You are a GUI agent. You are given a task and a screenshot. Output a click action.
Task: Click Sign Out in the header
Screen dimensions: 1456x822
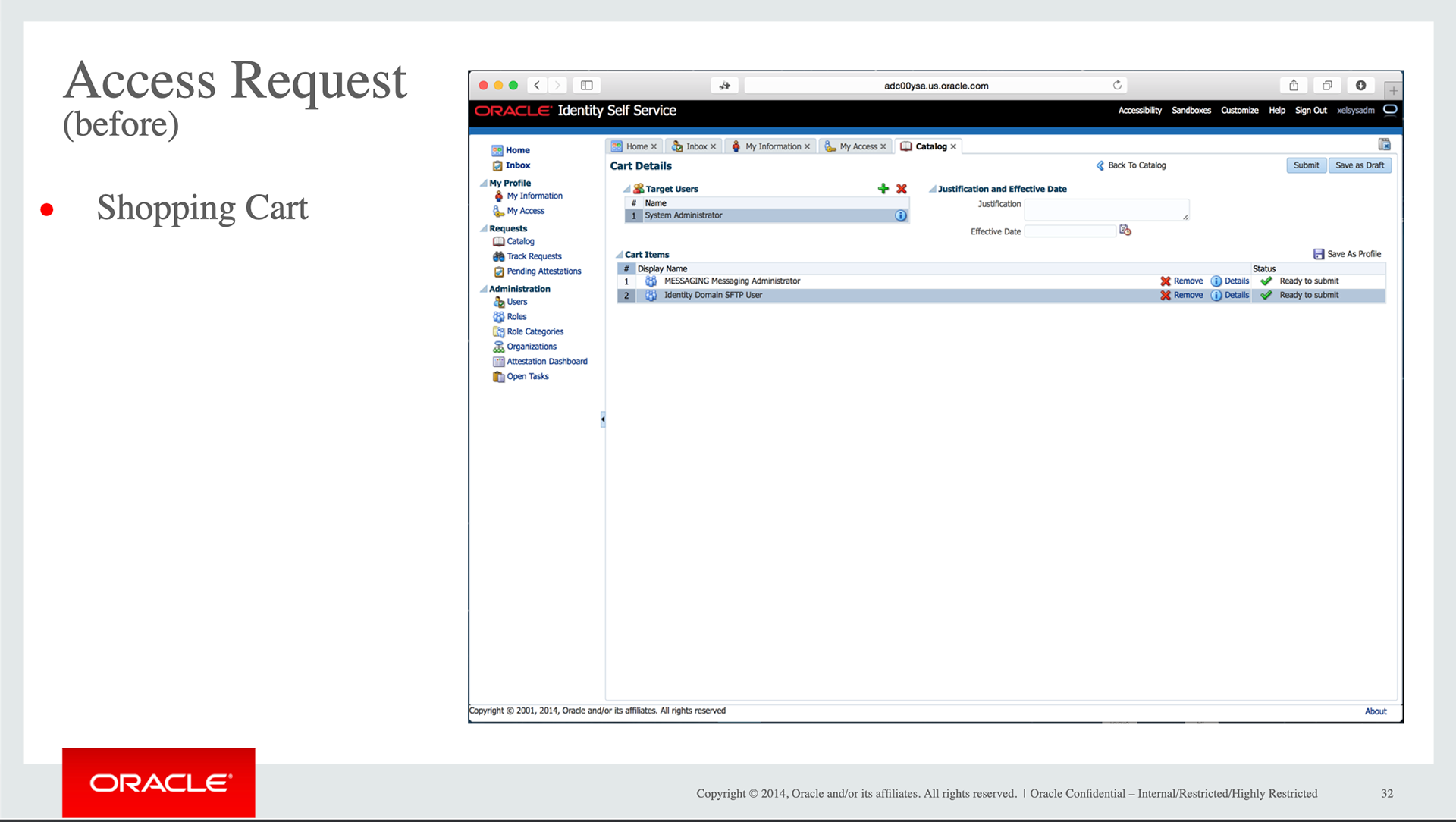pos(1311,111)
